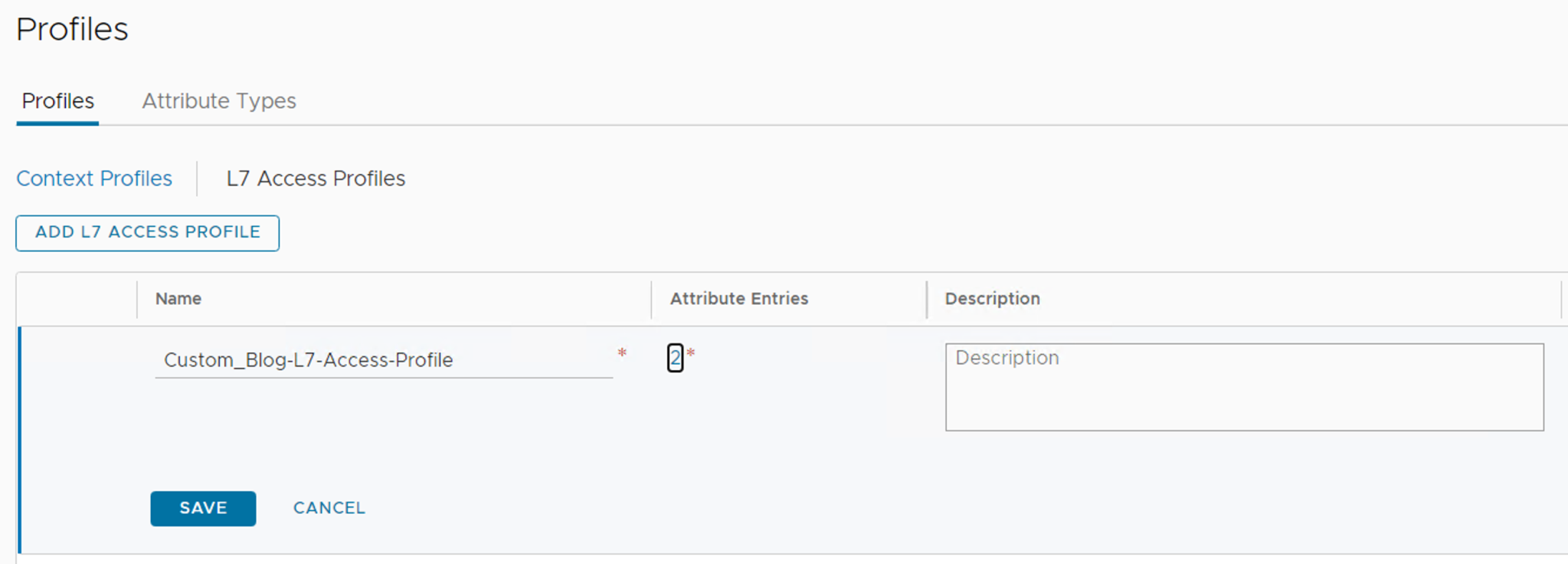This screenshot has height=564, width=1568.
Task: Click the divider between Name and Attribute Entries
Action: tap(652, 299)
